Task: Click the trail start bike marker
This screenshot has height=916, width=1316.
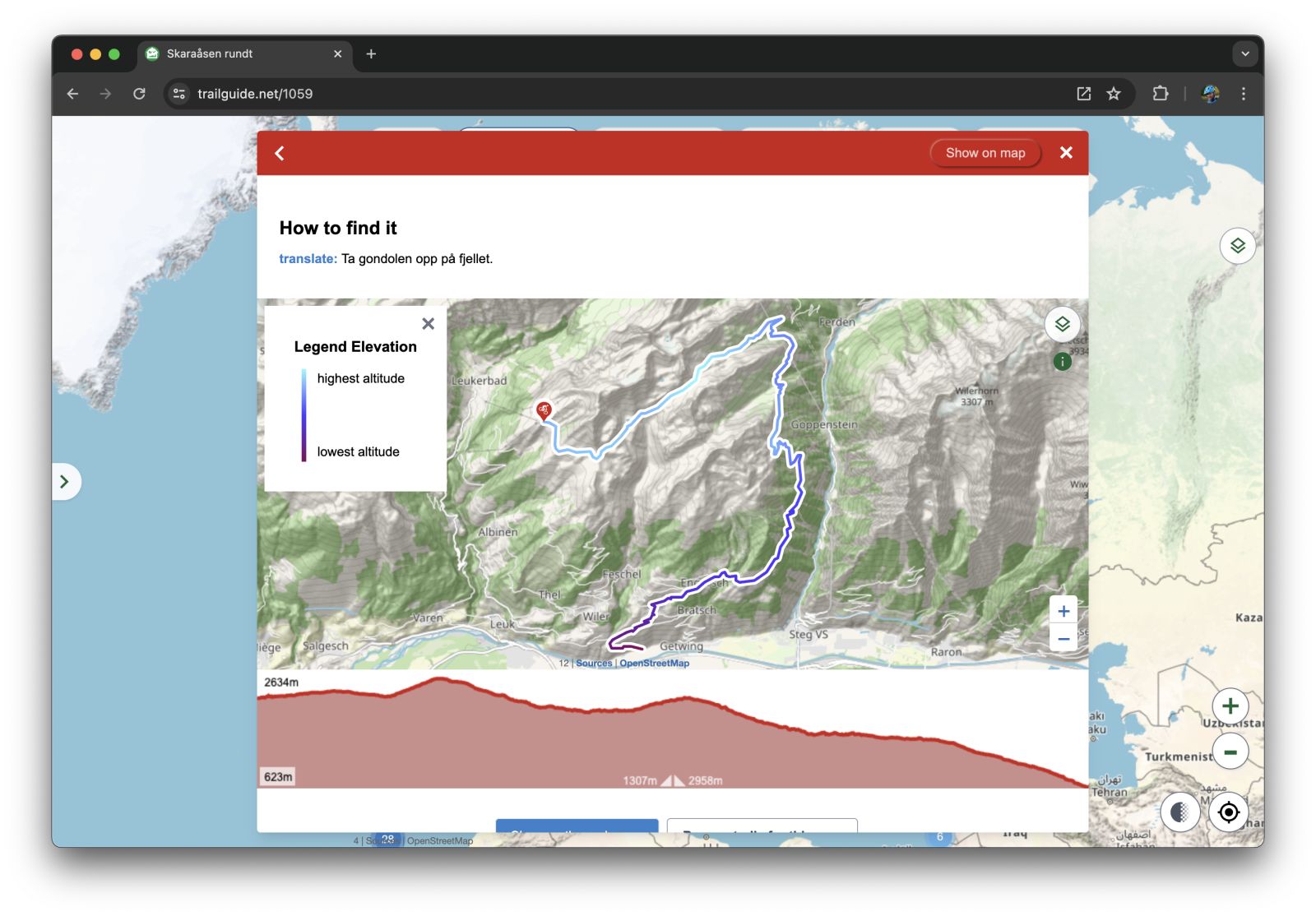Action: tap(544, 410)
